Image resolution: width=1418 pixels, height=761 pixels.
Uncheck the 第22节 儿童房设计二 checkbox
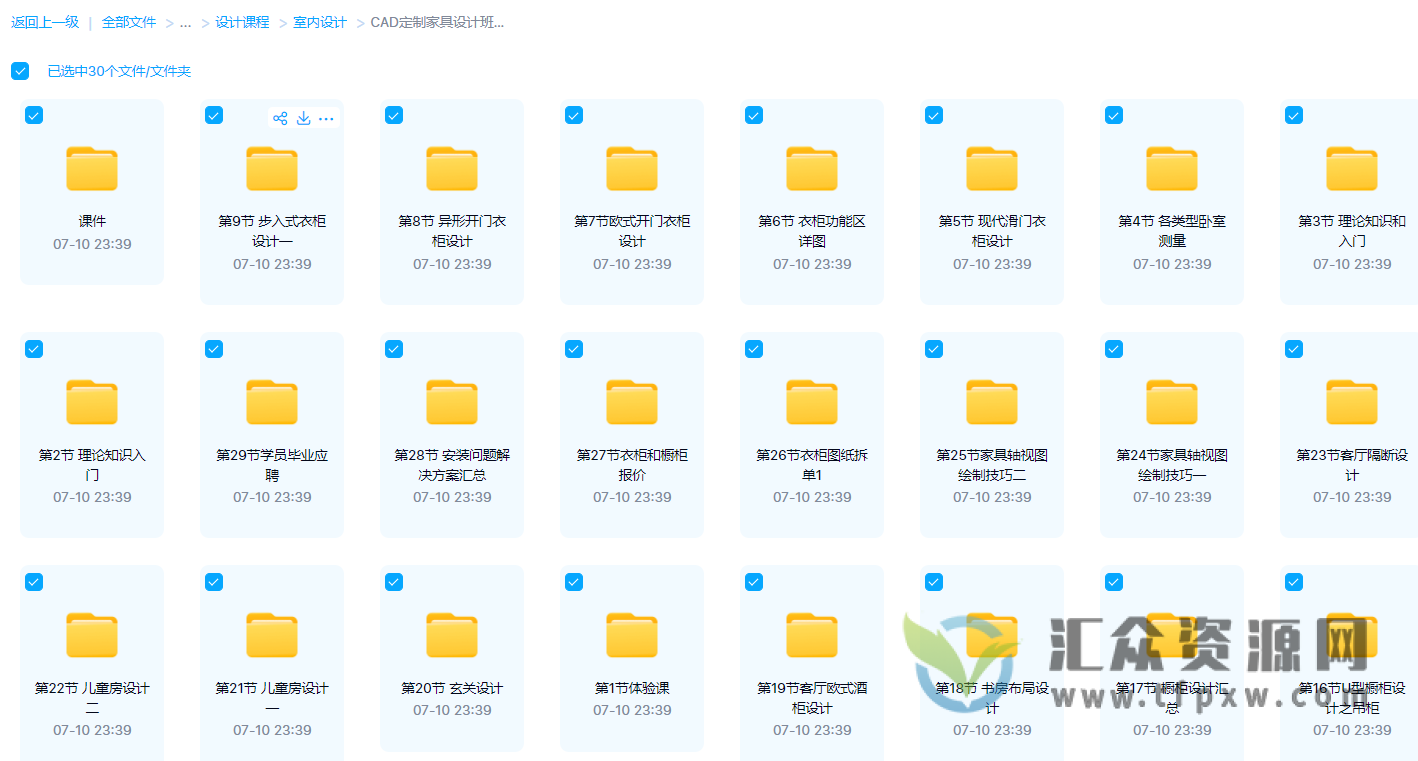click(x=34, y=581)
